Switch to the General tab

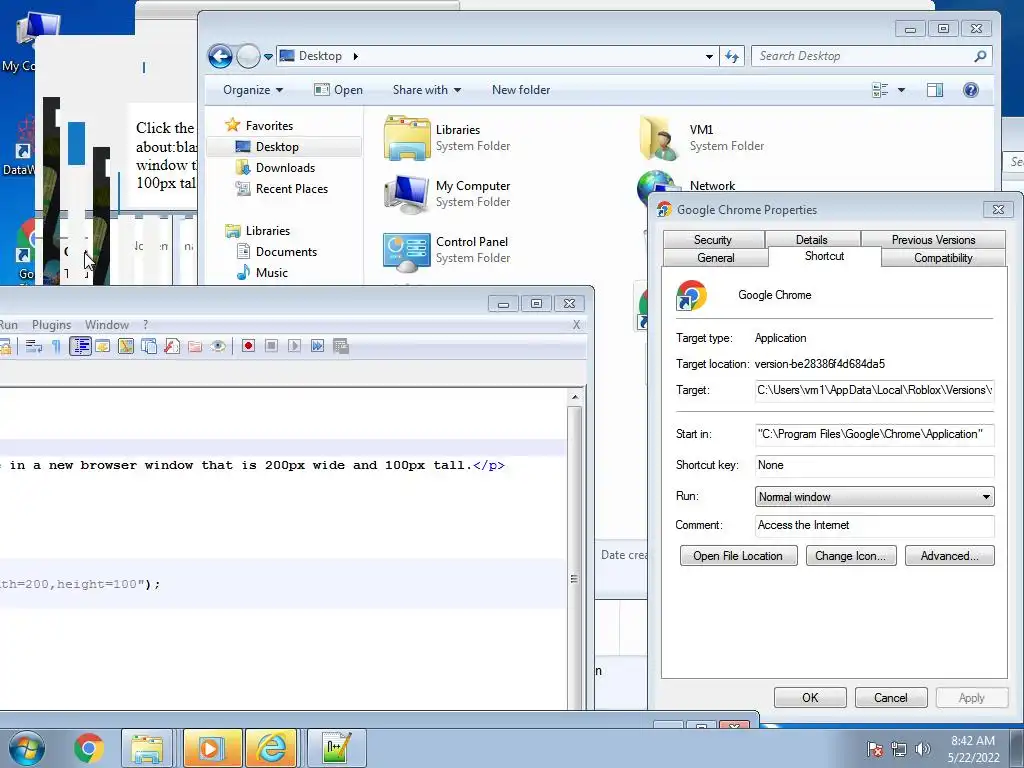click(x=716, y=258)
